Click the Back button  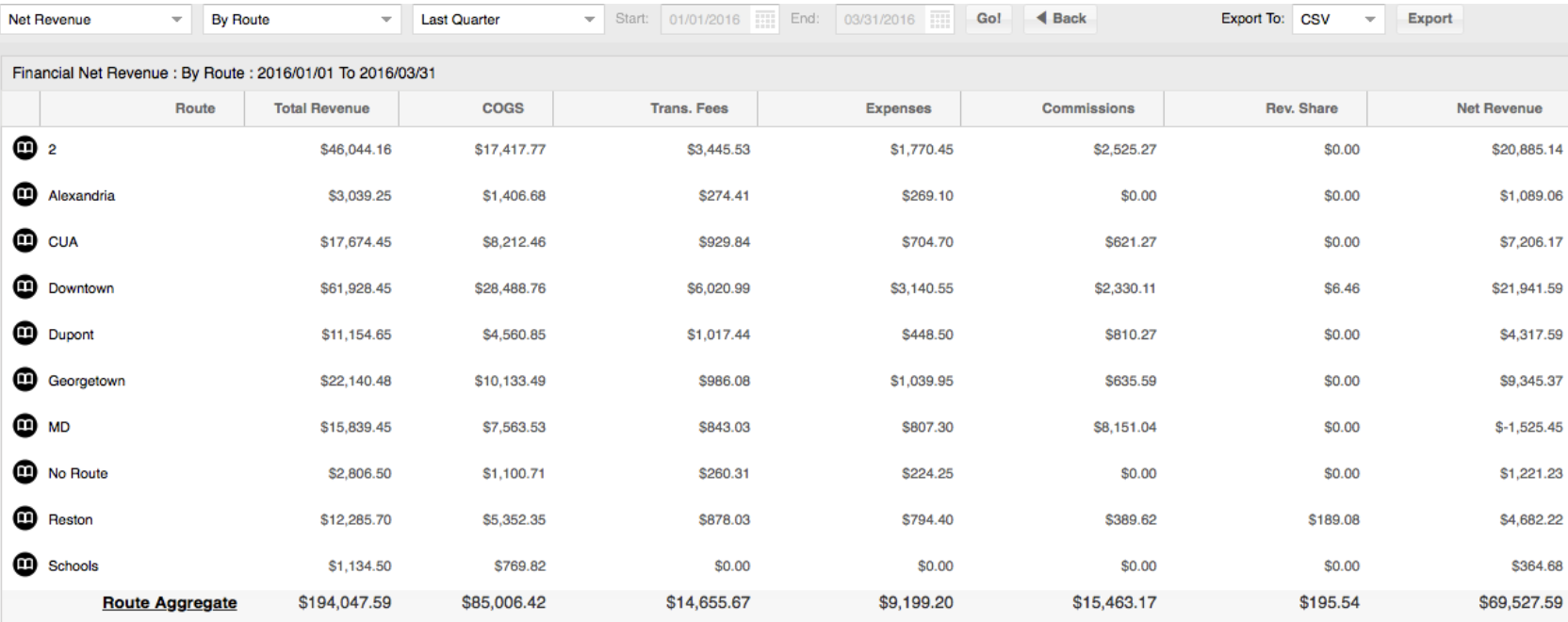click(x=1060, y=19)
